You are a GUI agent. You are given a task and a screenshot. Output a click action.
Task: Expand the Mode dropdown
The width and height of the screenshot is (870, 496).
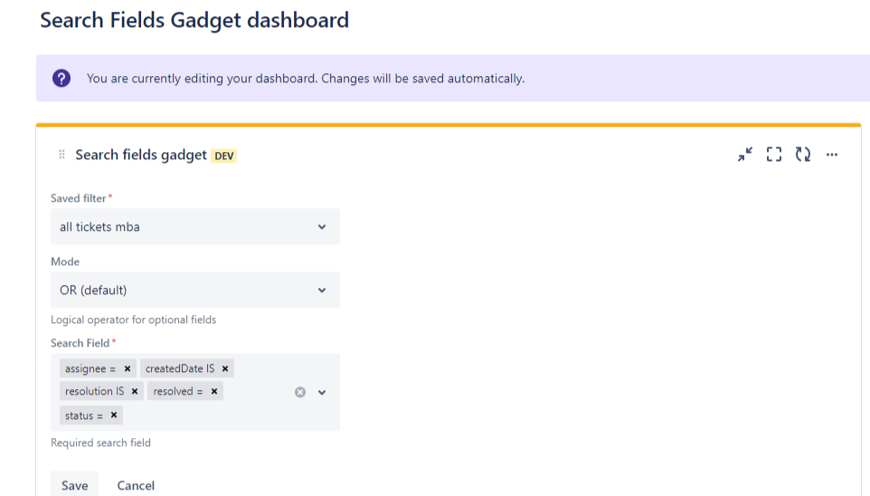195,290
